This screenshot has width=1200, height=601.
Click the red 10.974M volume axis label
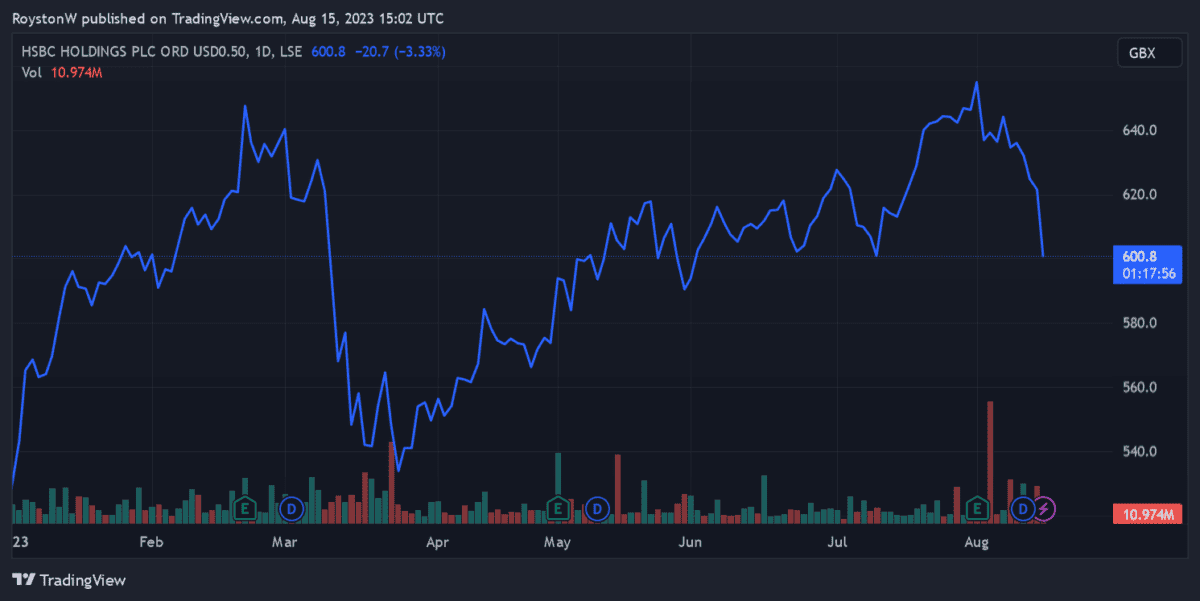(x=1146, y=514)
